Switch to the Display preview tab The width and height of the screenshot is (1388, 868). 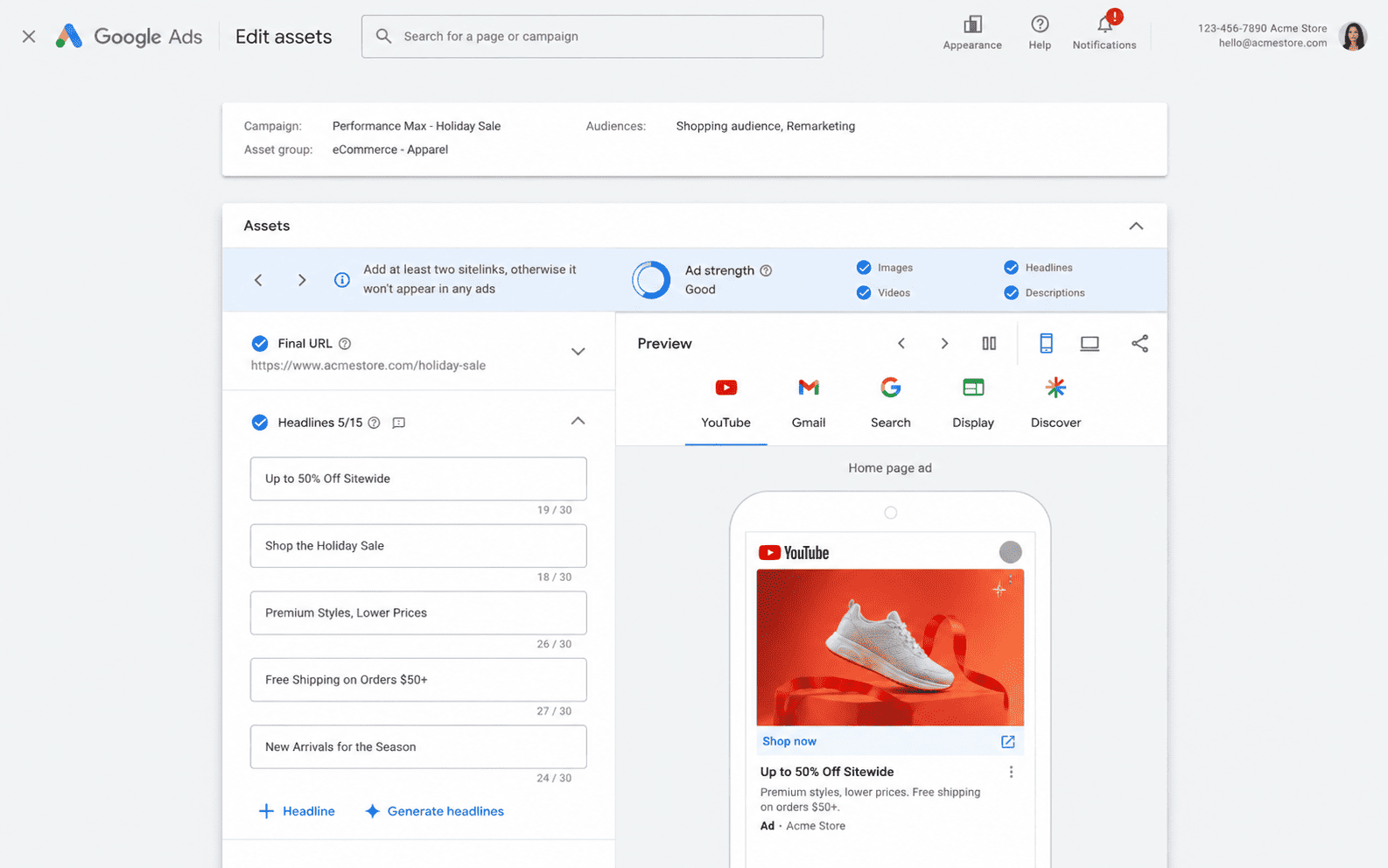973,404
